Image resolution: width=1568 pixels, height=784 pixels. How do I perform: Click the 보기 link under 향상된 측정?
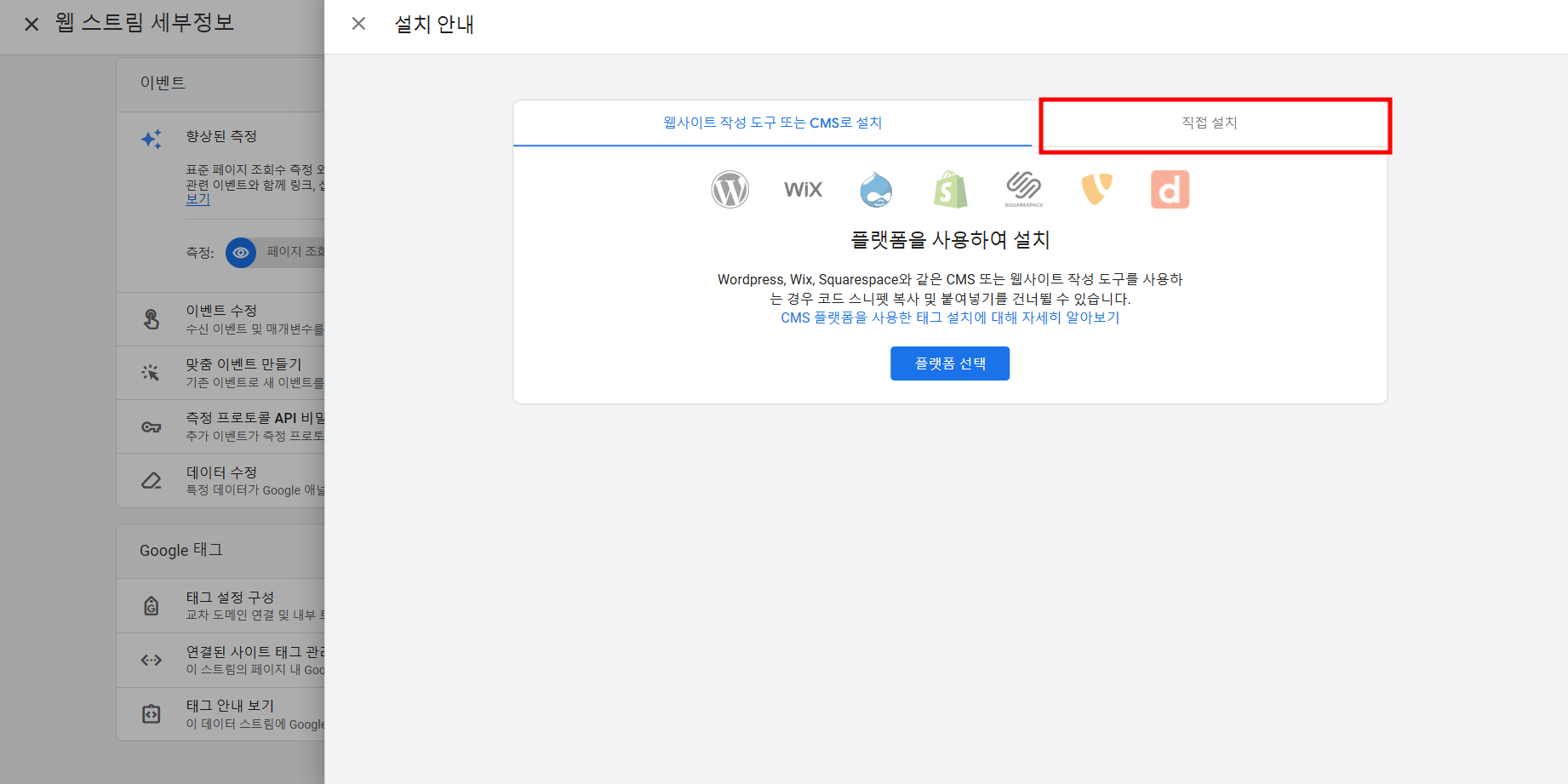197,199
